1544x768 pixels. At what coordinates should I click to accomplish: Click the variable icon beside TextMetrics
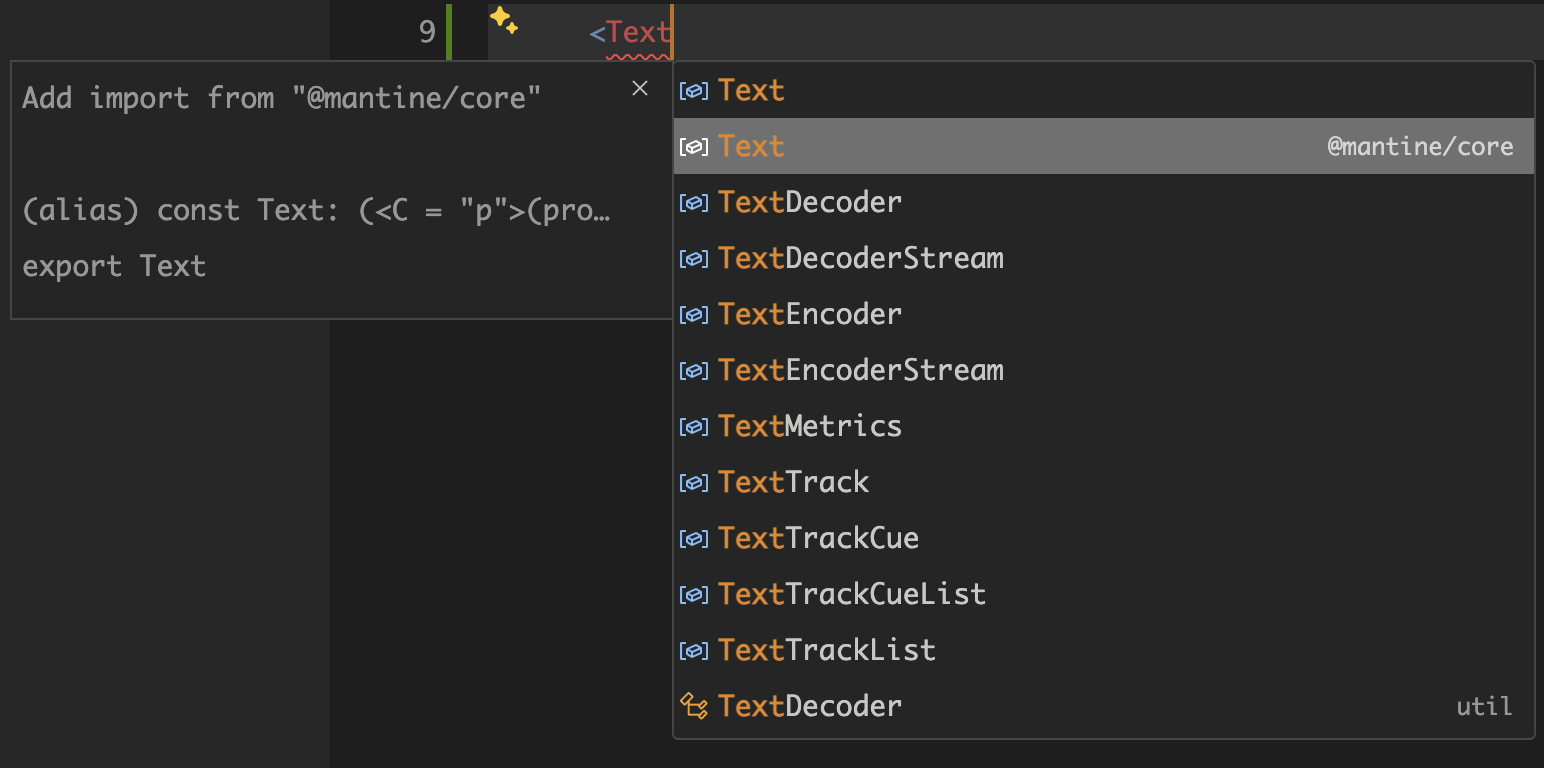point(692,427)
